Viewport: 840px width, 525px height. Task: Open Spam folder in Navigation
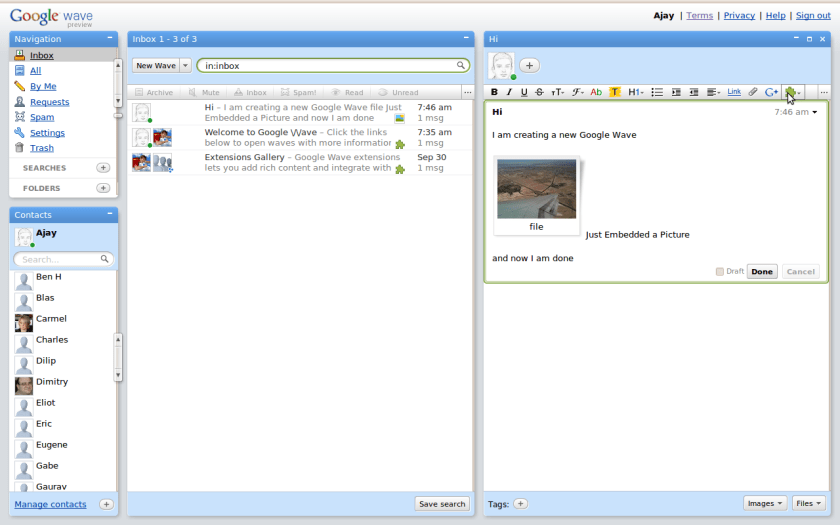tap(42, 117)
